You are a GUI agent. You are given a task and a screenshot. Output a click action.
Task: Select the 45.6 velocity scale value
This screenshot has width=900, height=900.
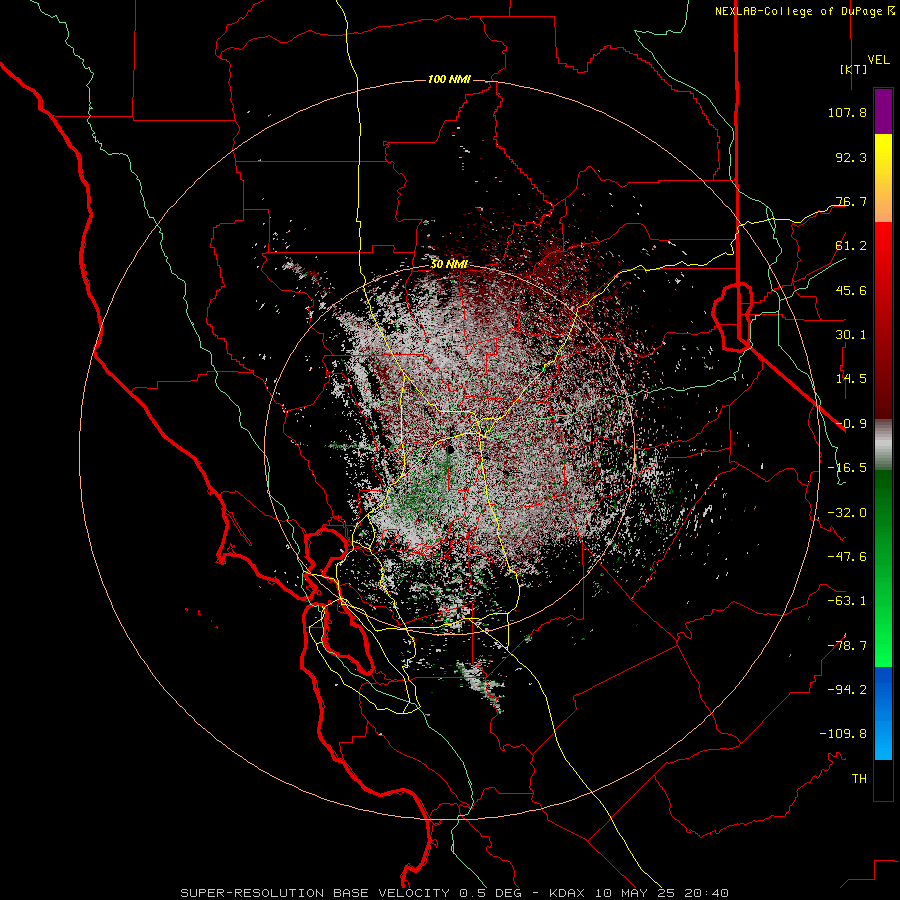tap(851, 290)
